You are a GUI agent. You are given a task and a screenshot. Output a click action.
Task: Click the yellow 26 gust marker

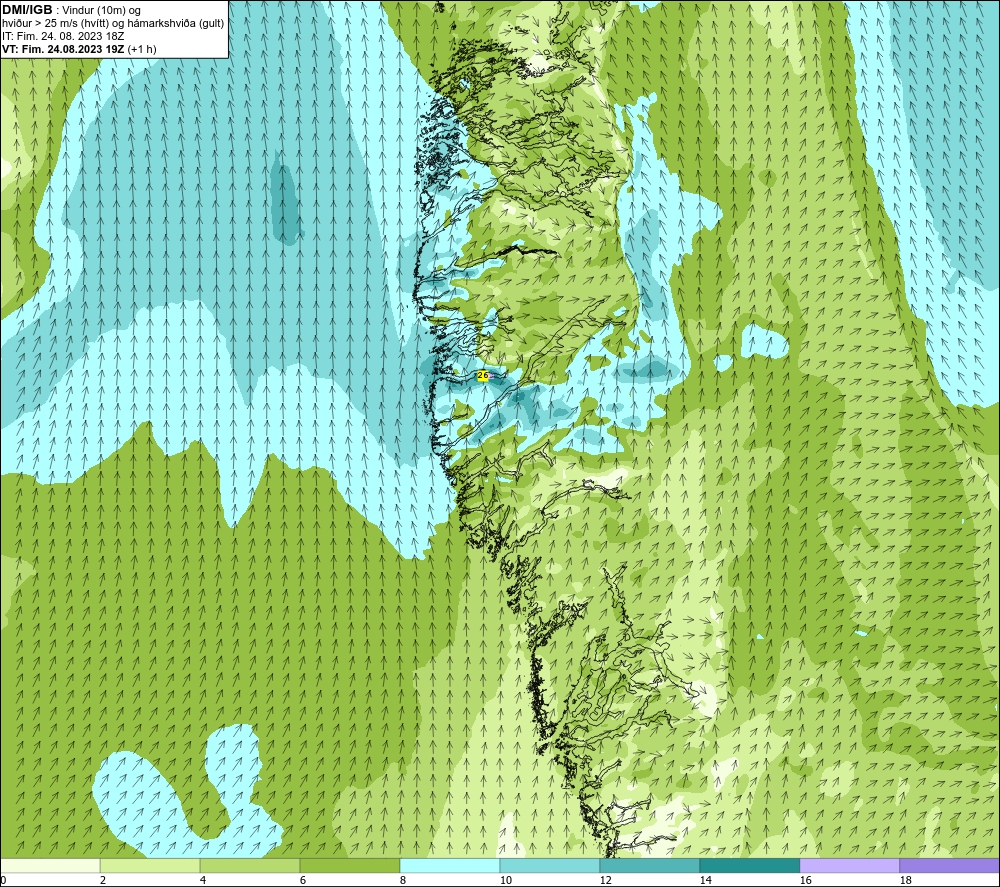click(x=482, y=376)
